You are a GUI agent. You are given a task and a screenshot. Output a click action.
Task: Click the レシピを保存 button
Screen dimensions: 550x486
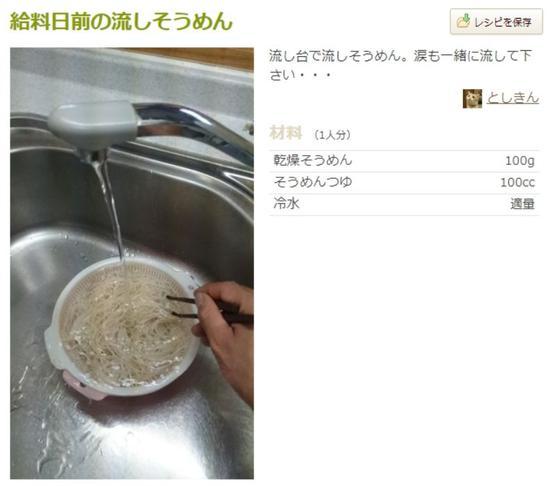point(496,22)
